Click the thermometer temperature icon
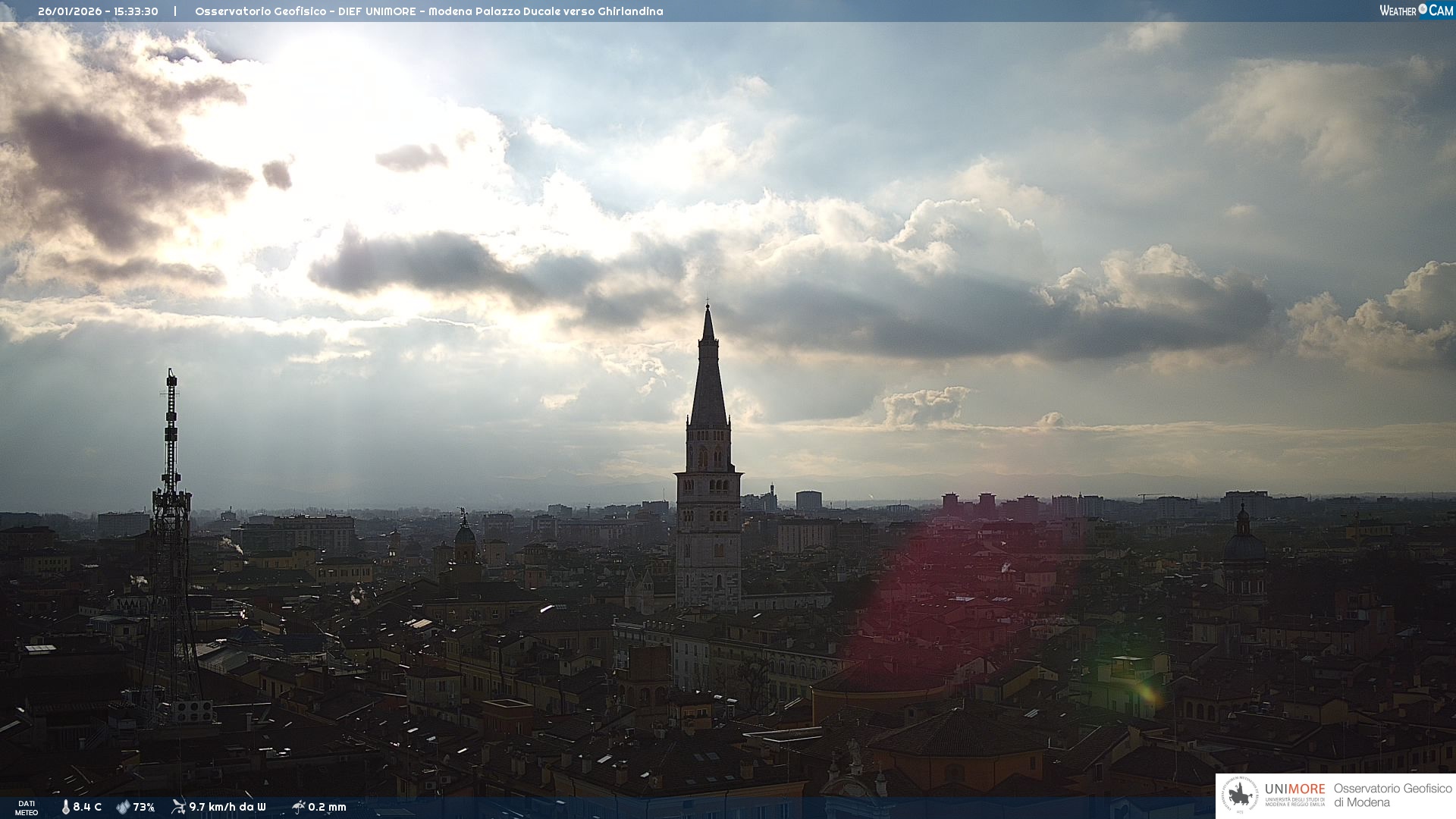This screenshot has height=819, width=1456. coord(66,807)
